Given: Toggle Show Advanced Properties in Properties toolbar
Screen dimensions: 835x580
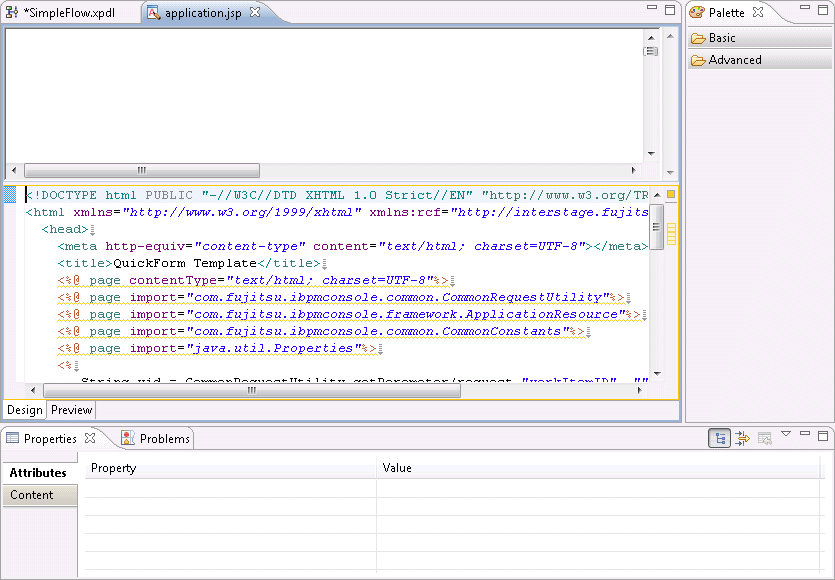Looking at the screenshot, I should coord(742,438).
